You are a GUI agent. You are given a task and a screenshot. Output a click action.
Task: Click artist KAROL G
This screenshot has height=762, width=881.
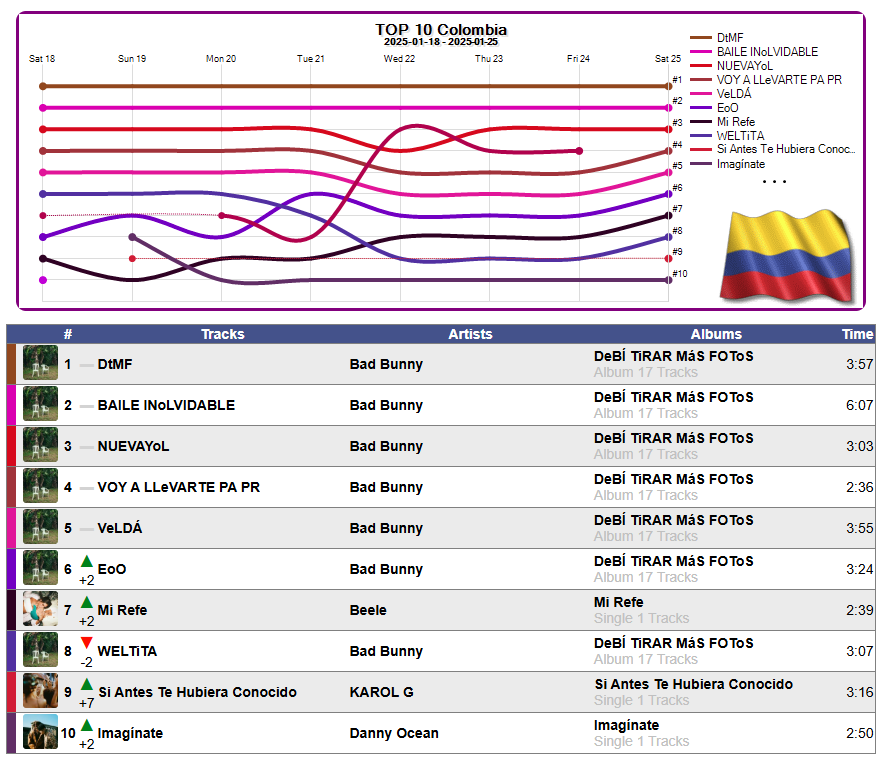coord(382,692)
